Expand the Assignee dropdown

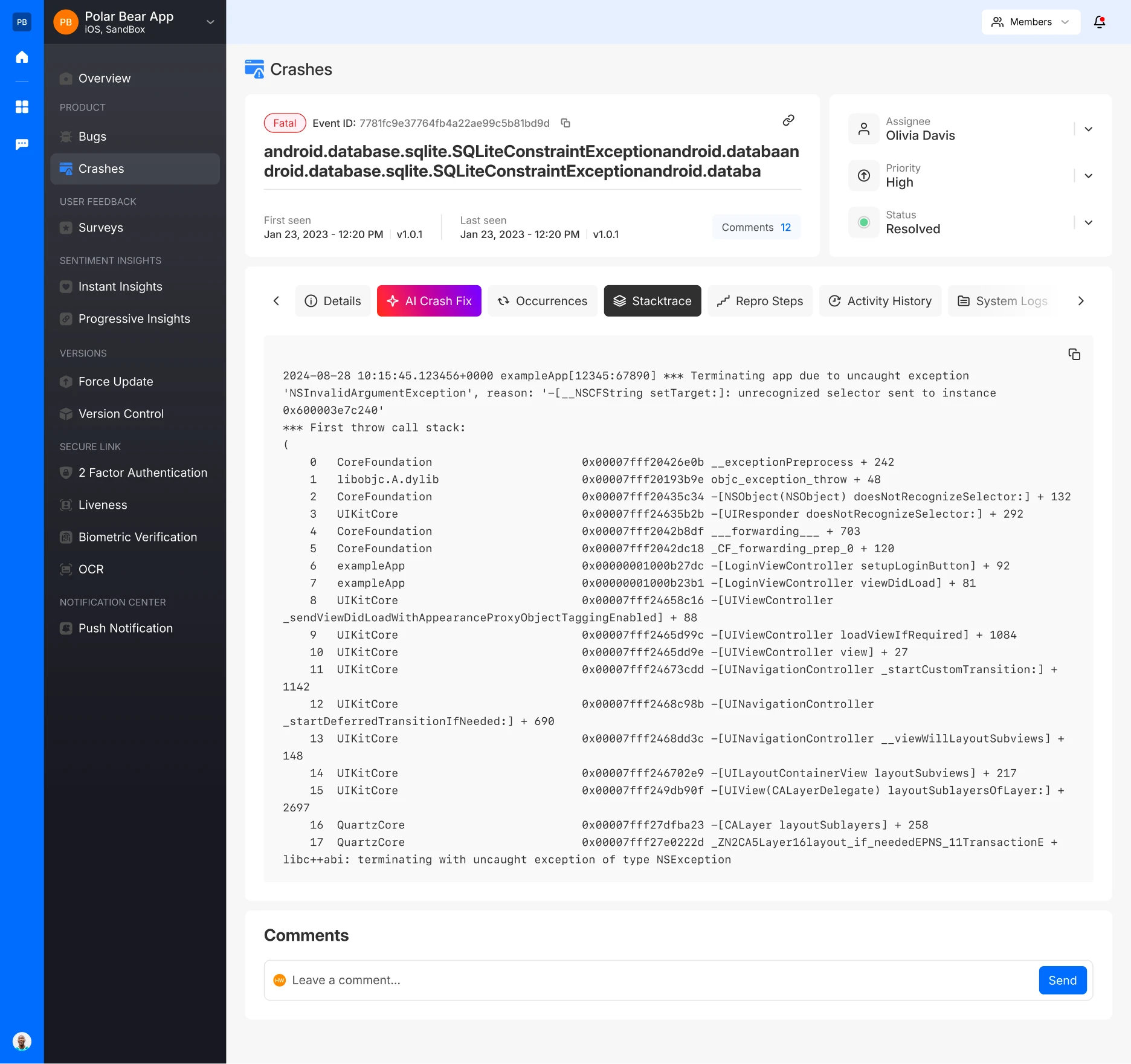click(1088, 129)
